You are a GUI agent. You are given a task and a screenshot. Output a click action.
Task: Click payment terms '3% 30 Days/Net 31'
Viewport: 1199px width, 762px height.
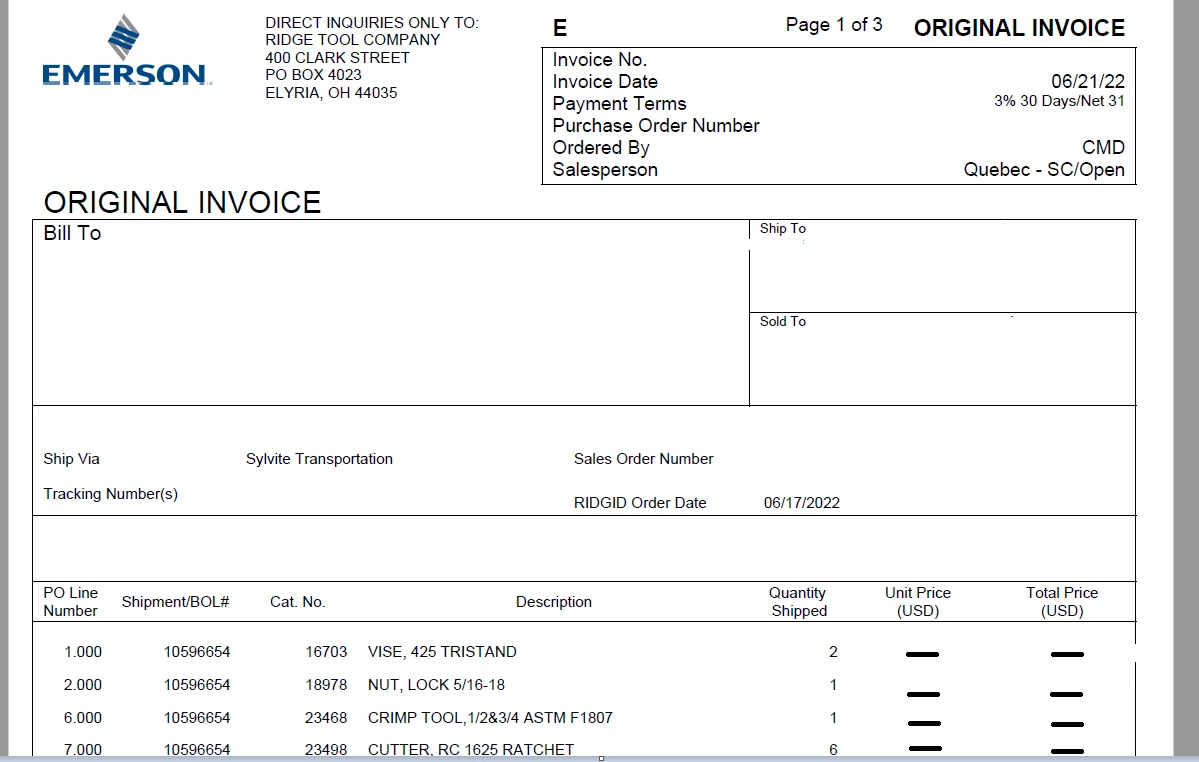(1059, 101)
